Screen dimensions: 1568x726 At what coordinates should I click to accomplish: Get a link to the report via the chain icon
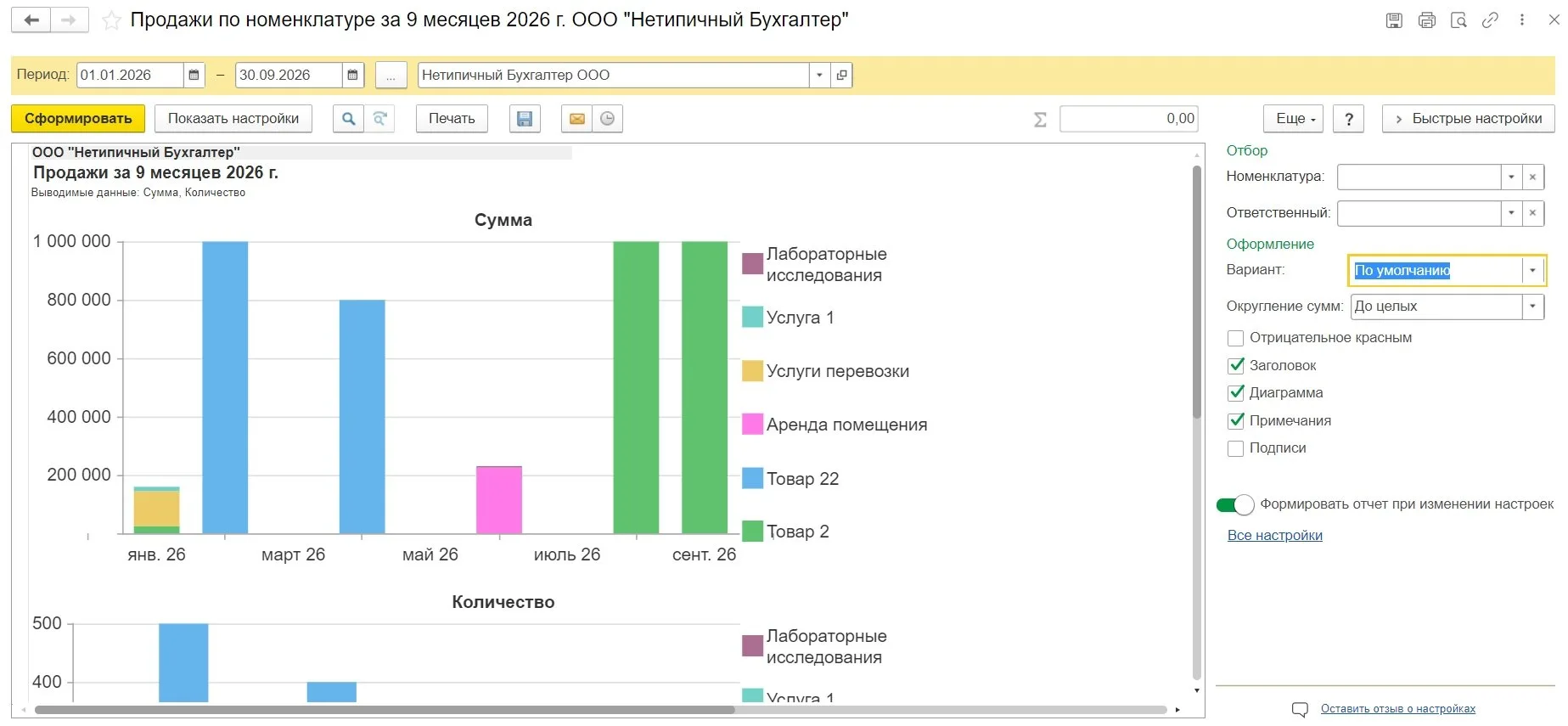[x=1490, y=20]
